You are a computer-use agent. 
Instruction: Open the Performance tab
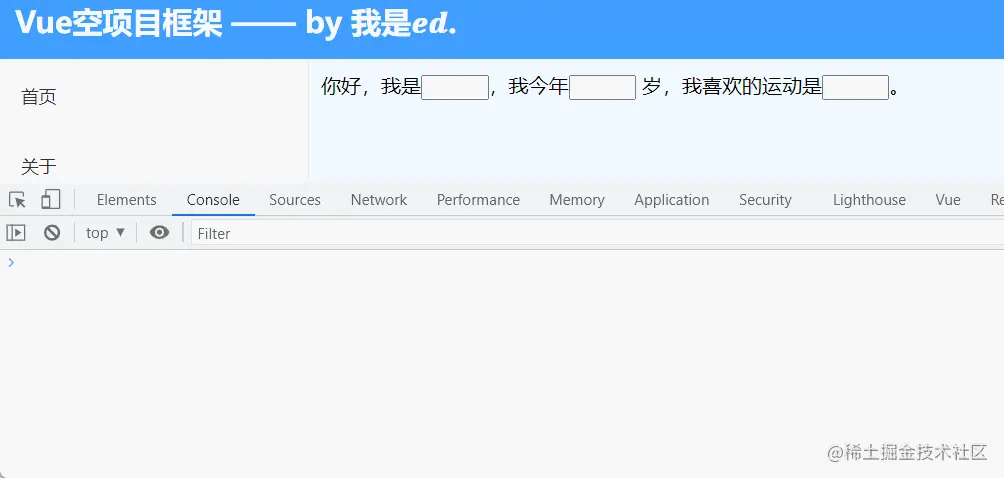(x=478, y=200)
